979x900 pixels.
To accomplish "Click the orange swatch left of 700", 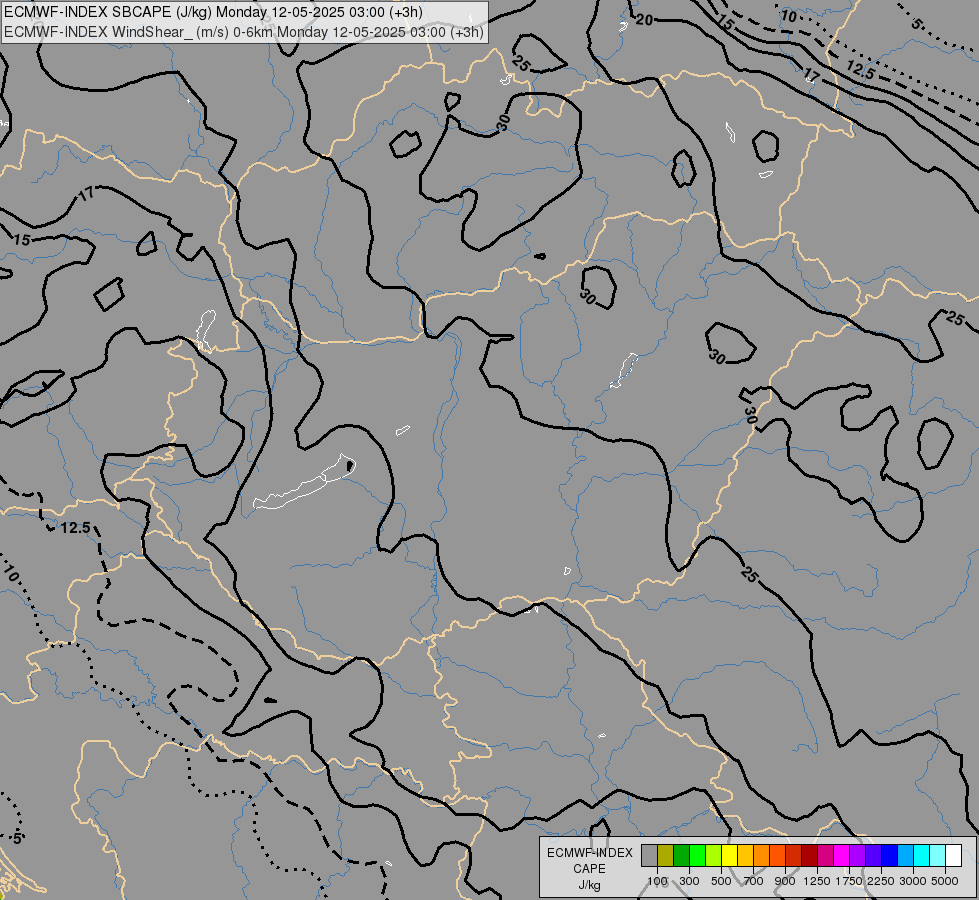I will click(762, 855).
